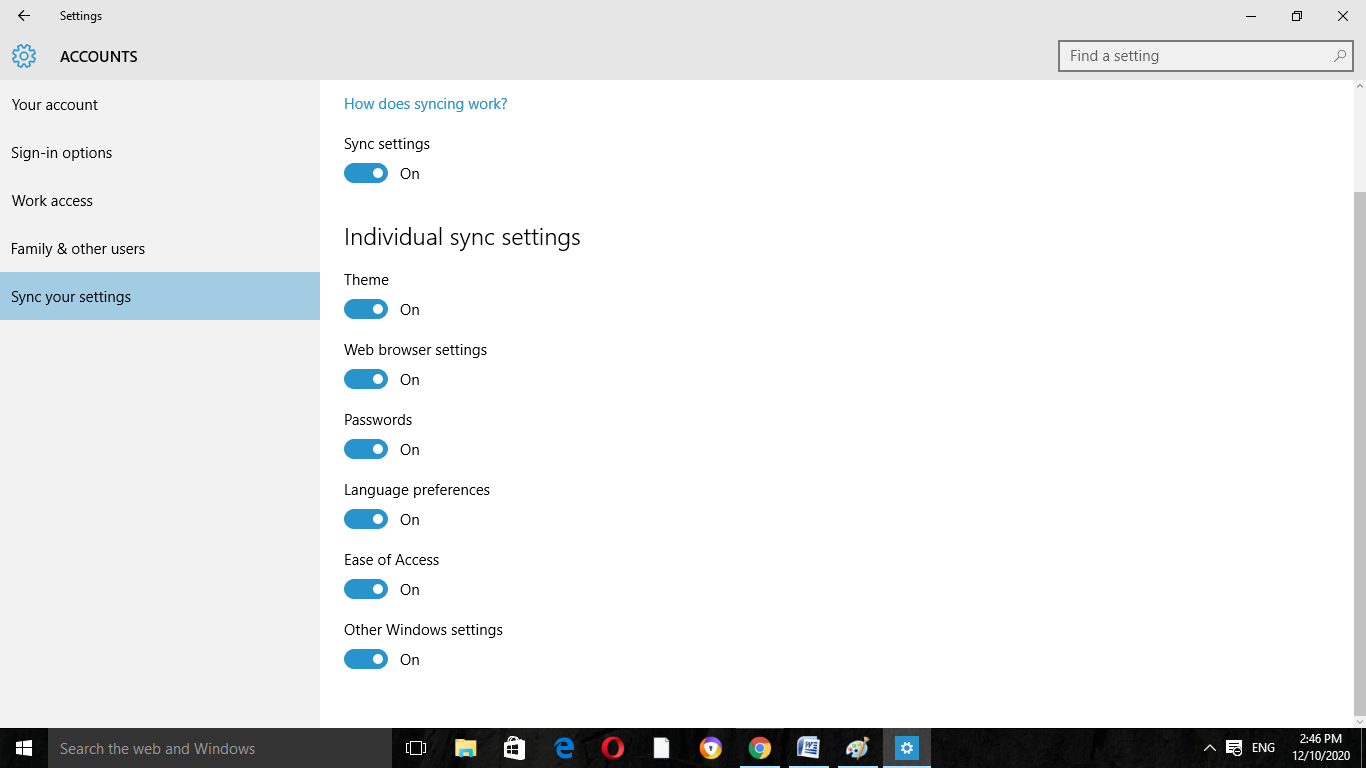Open Family & other users

(160, 248)
